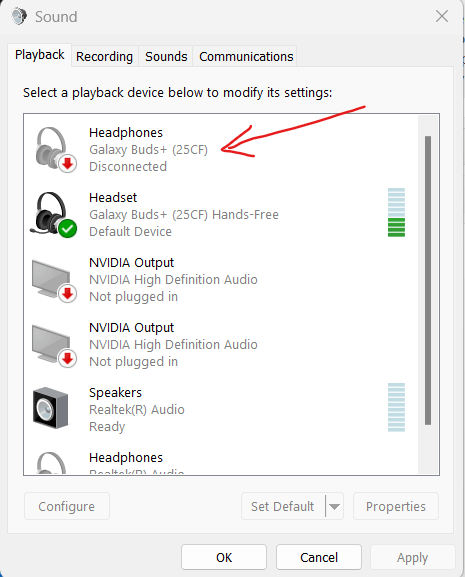Click the Headset volume level meter

(396, 212)
